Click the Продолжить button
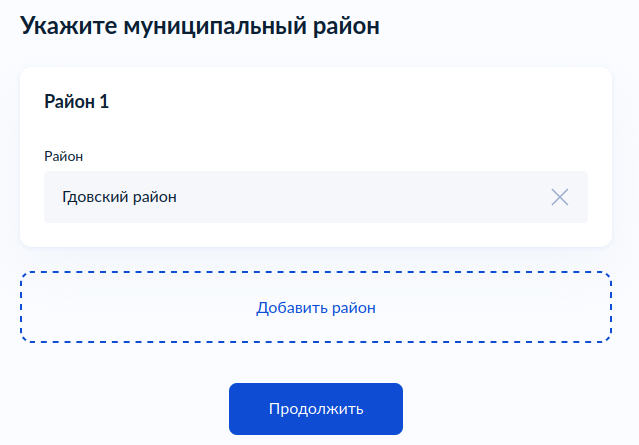The height and width of the screenshot is (445, 639). 316,409
